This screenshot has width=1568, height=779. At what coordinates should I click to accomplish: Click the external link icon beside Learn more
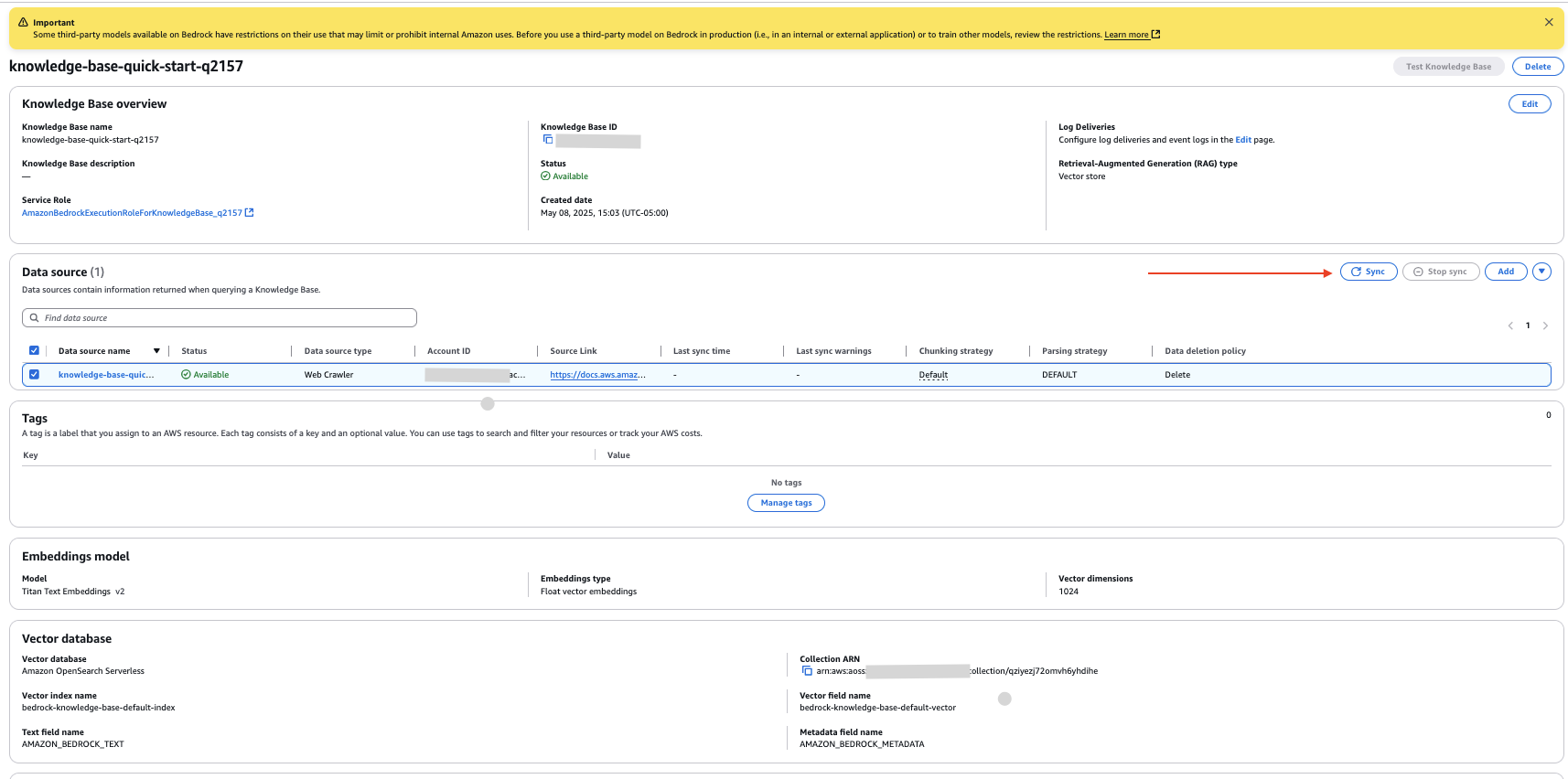tap(1155, 35)
